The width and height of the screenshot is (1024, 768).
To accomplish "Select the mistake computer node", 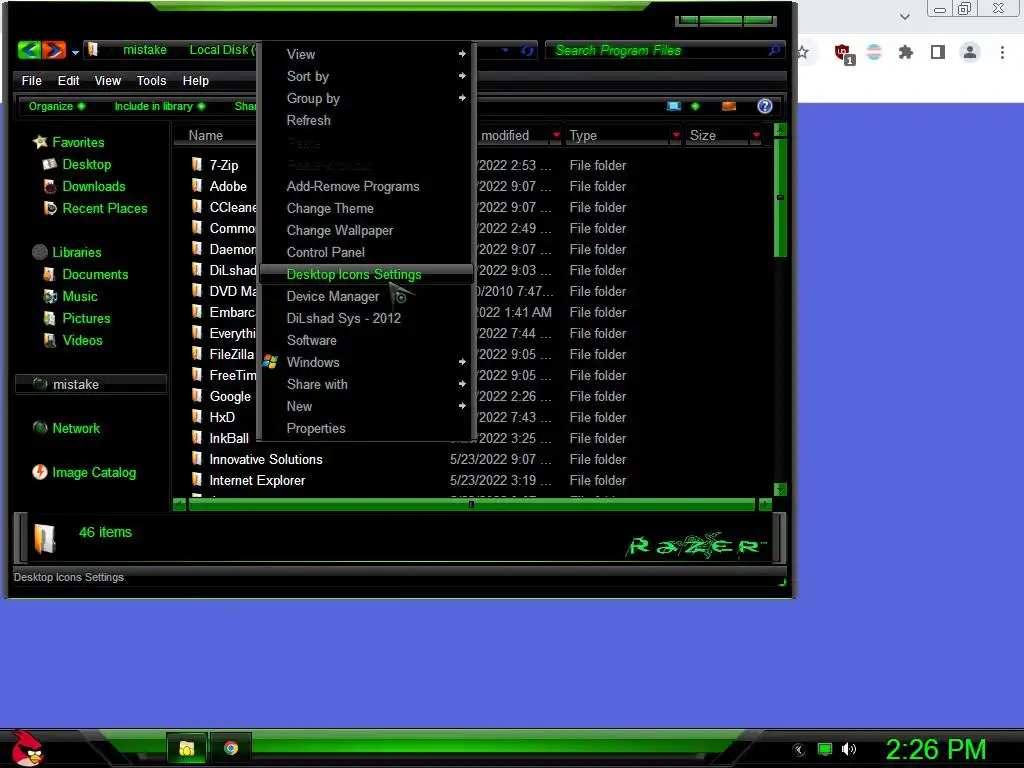I will pos(91,384).
